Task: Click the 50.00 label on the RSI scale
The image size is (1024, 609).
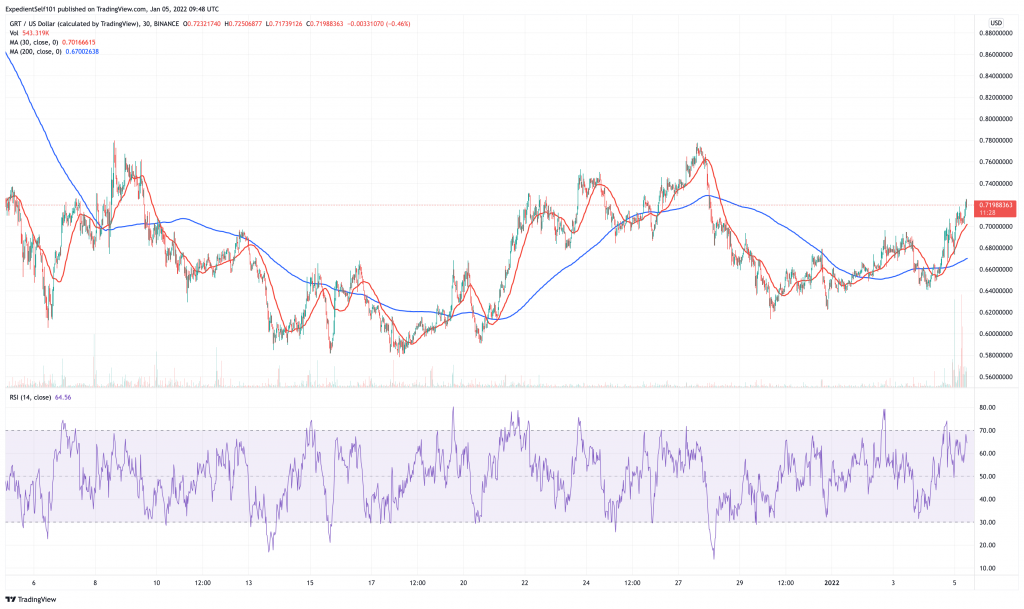Action: [987, 476]
